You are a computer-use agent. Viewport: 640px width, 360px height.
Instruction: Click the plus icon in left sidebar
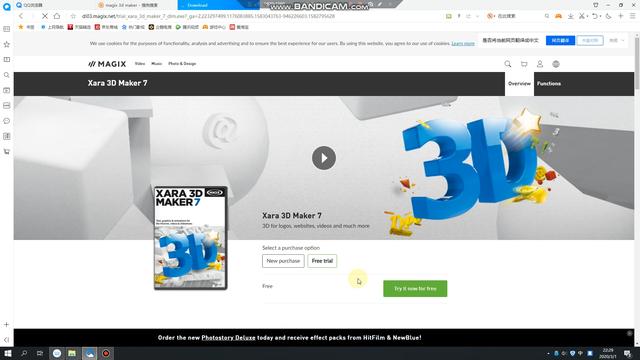pos(7,324)
